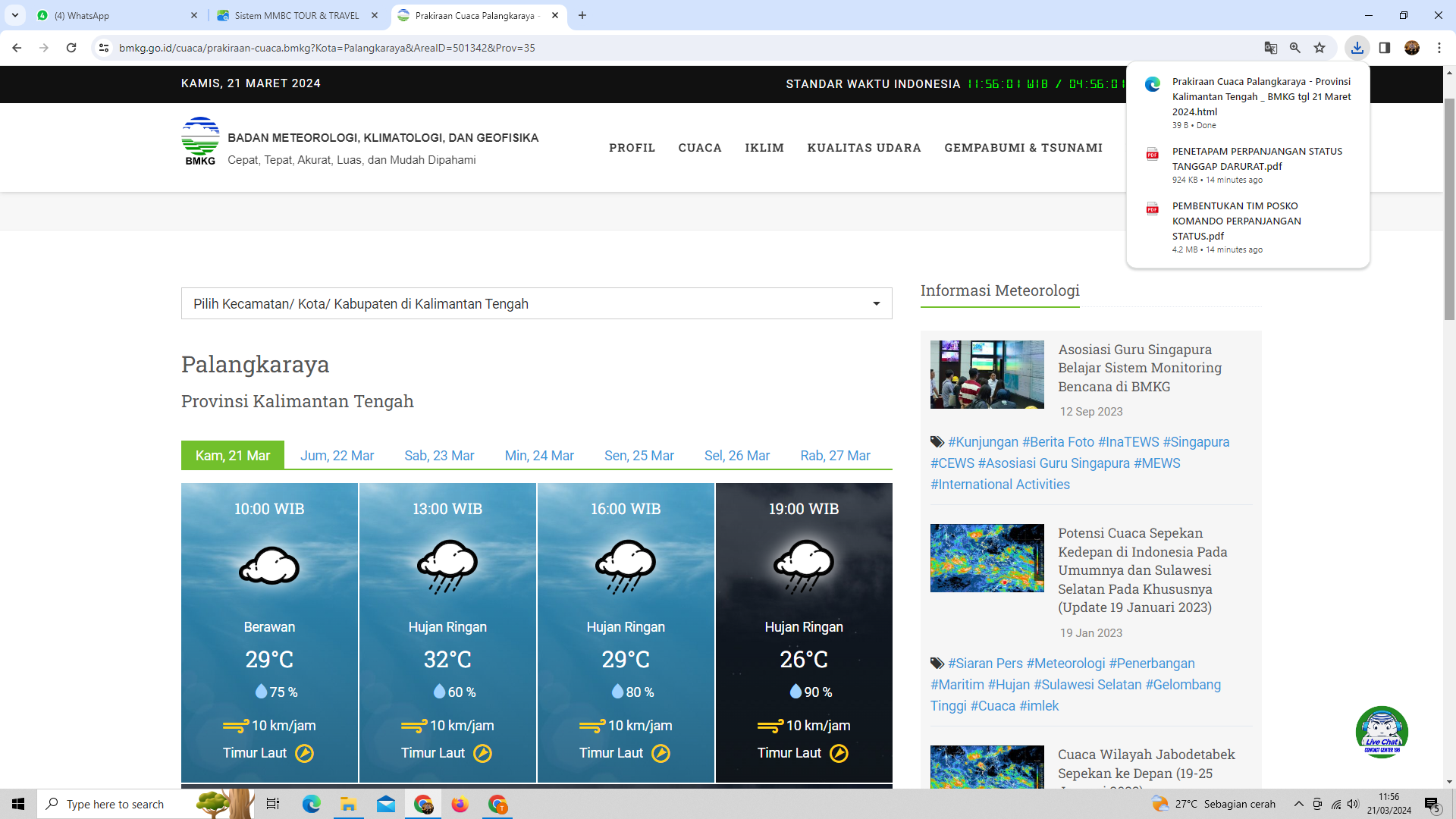Open the PROFIL menu
The height and width of the screenshot is (819, 1456).
coord(632,148)
